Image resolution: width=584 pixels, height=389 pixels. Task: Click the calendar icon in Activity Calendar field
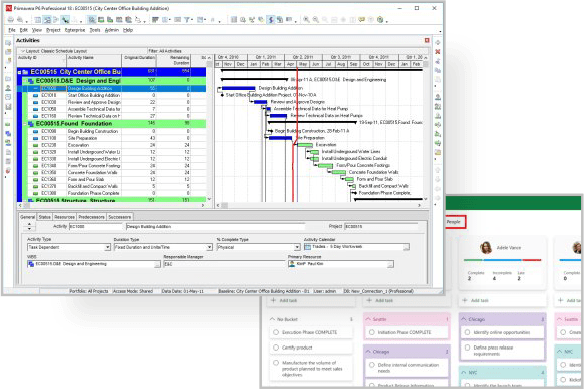point(308,247)
